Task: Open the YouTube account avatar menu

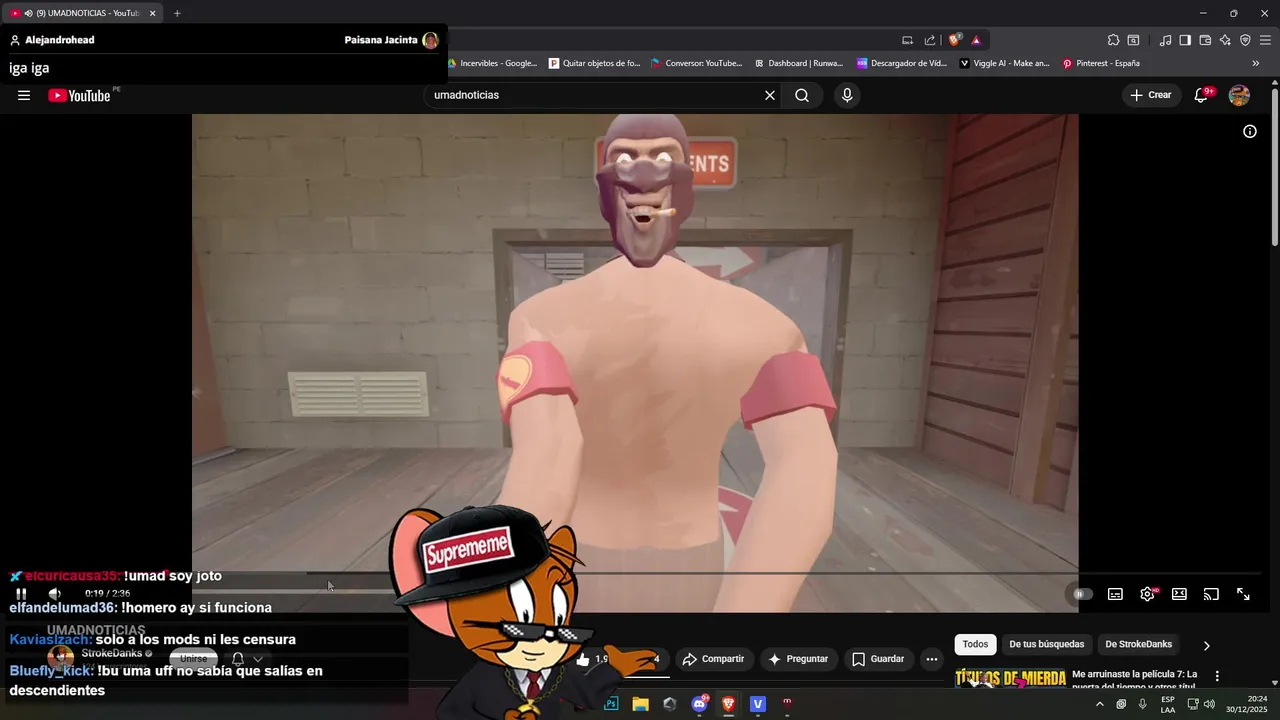Action: [1239, 95]
